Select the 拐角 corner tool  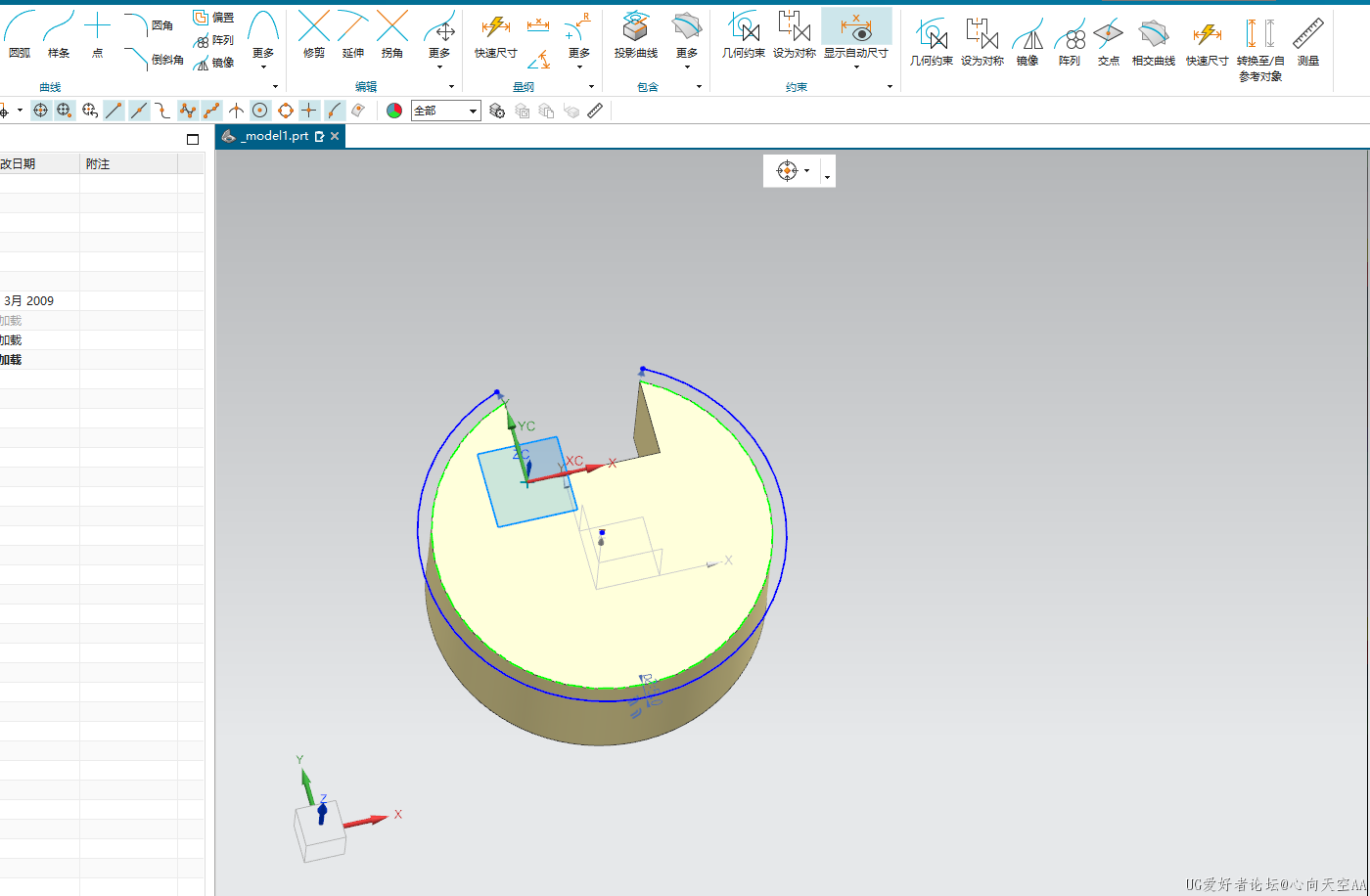pyautogui.click(x=392, y=34)
